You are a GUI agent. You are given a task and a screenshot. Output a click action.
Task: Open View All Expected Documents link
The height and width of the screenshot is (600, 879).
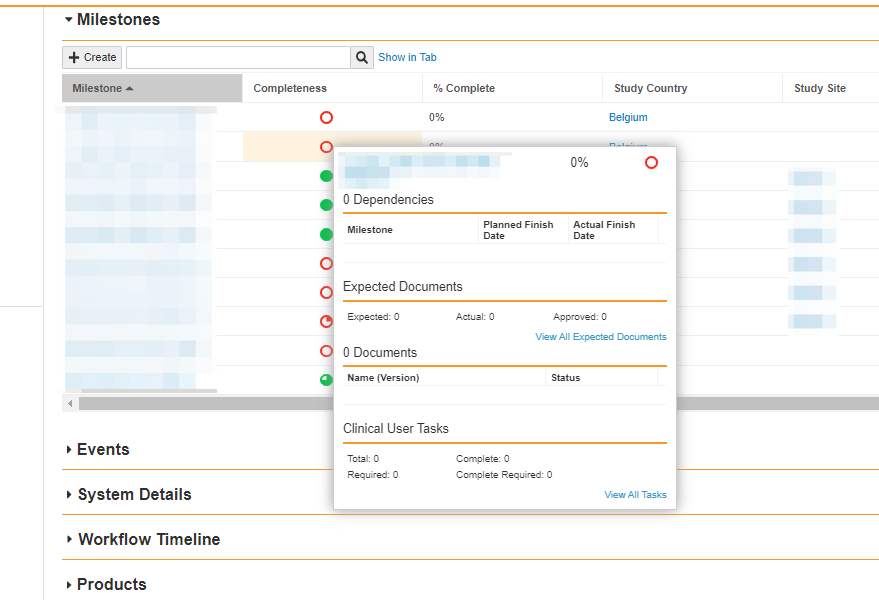(600, 337)
